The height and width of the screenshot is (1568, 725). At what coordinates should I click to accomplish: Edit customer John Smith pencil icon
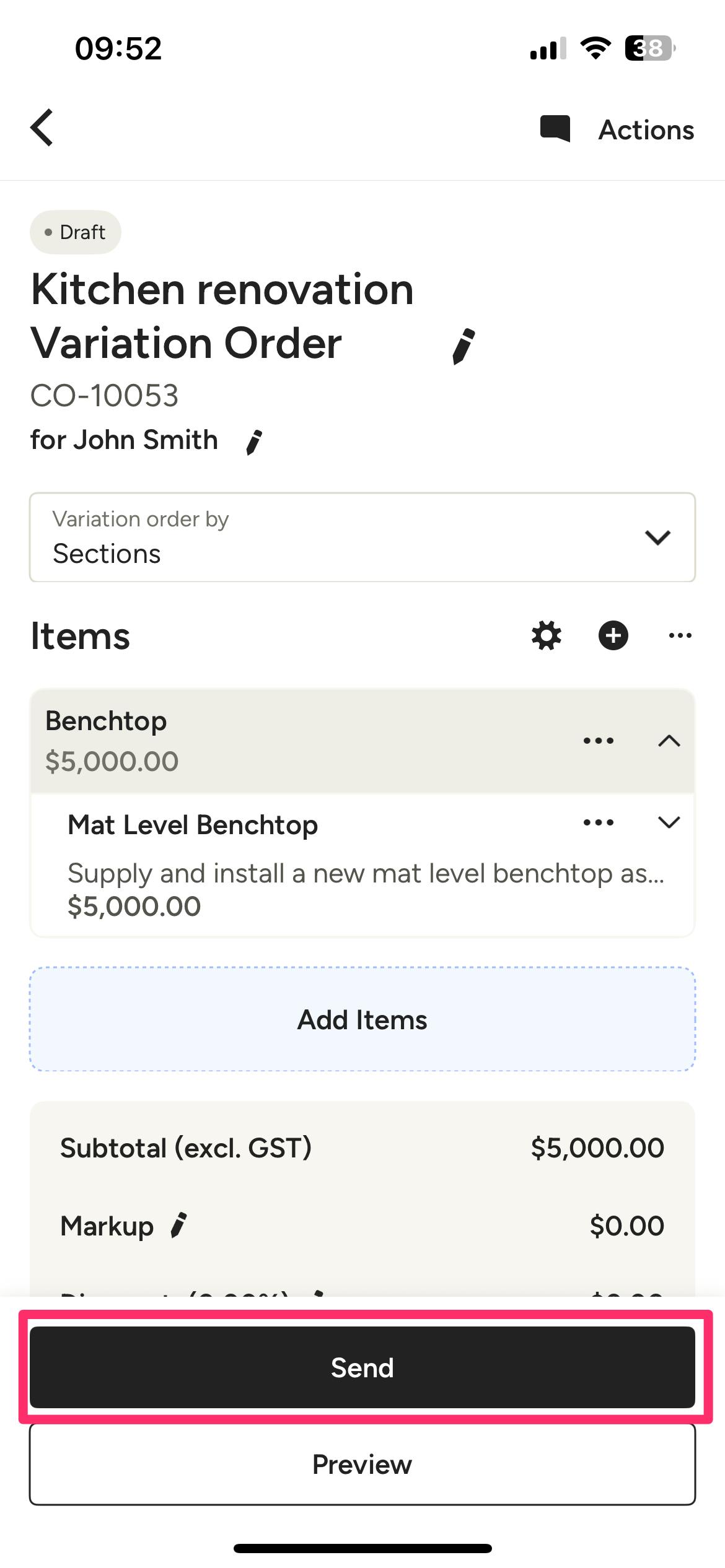coord(254,442)
